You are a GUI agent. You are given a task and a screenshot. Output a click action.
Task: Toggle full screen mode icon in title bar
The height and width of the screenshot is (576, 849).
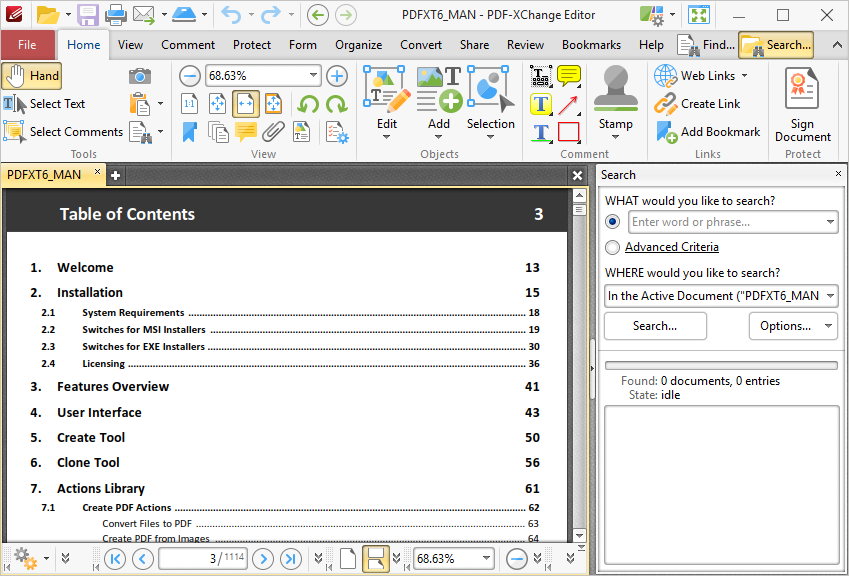point(699,15)
